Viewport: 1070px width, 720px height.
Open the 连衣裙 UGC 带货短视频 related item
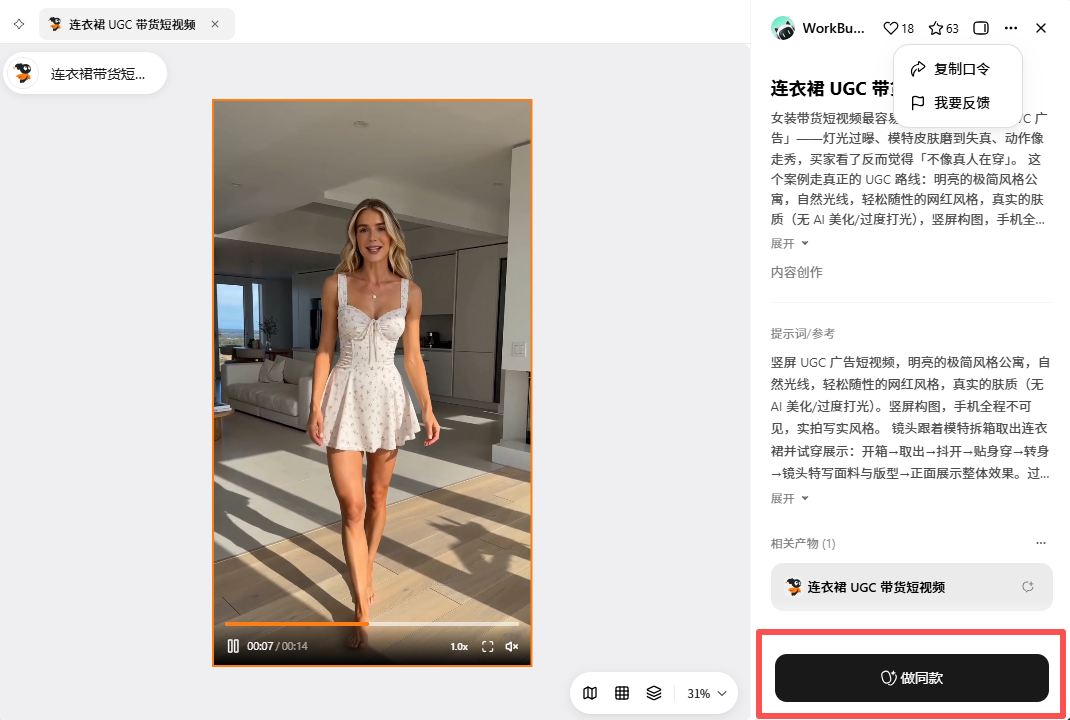912,587
